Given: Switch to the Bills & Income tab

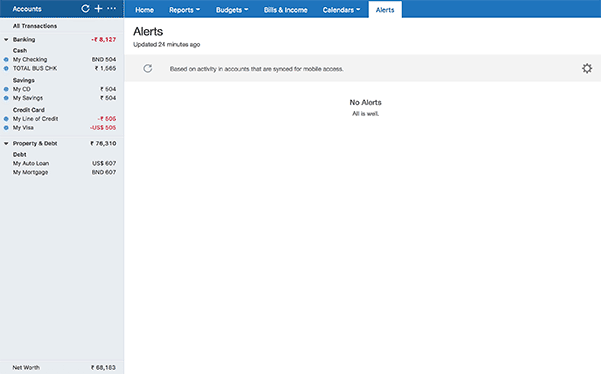Looking at the screenshot, I should tap(286, 10).
